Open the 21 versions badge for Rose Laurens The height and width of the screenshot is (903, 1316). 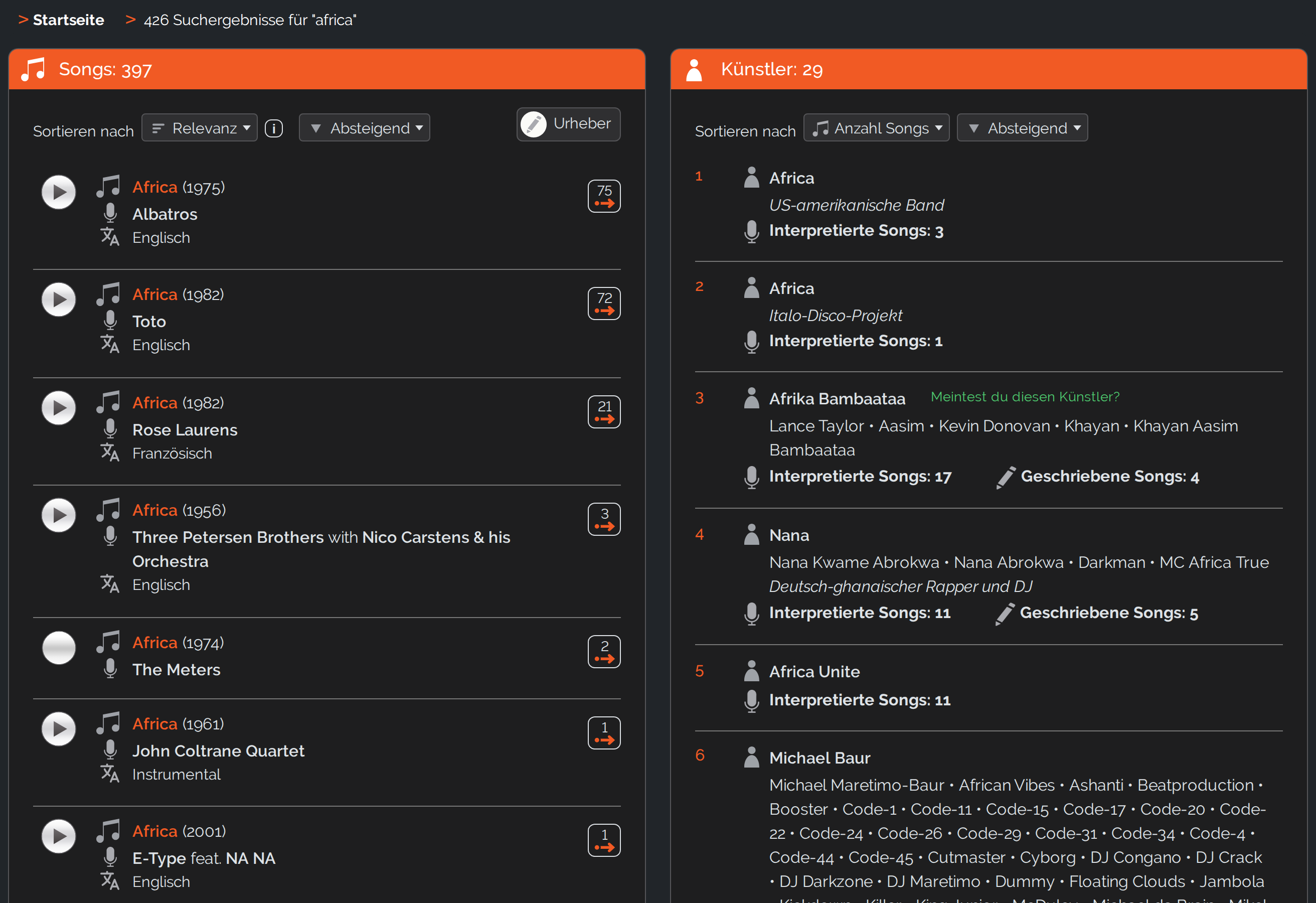pyautogui.click(x=604, y=412)
